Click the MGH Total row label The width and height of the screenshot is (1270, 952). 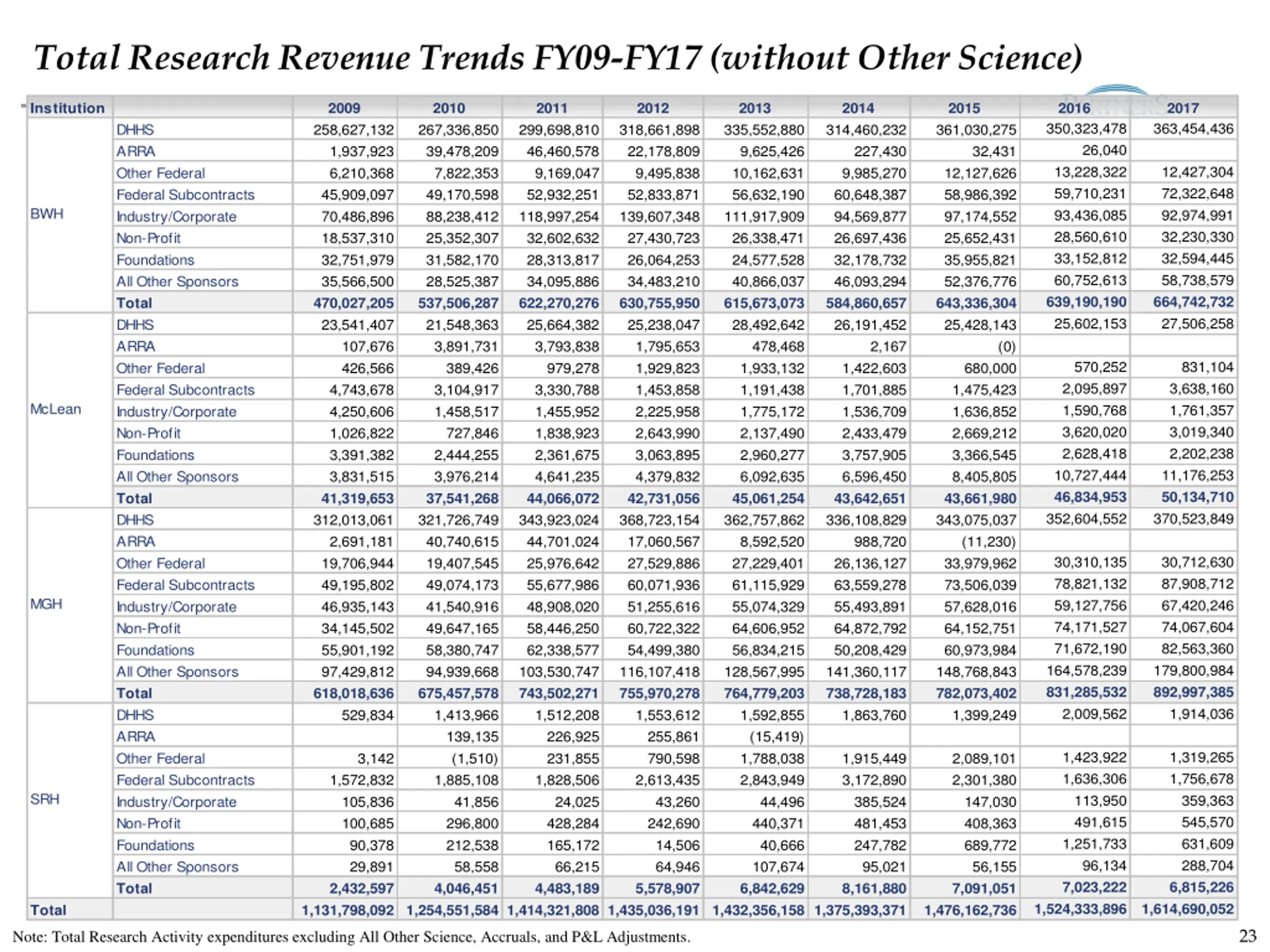click(x=134, y=693)
